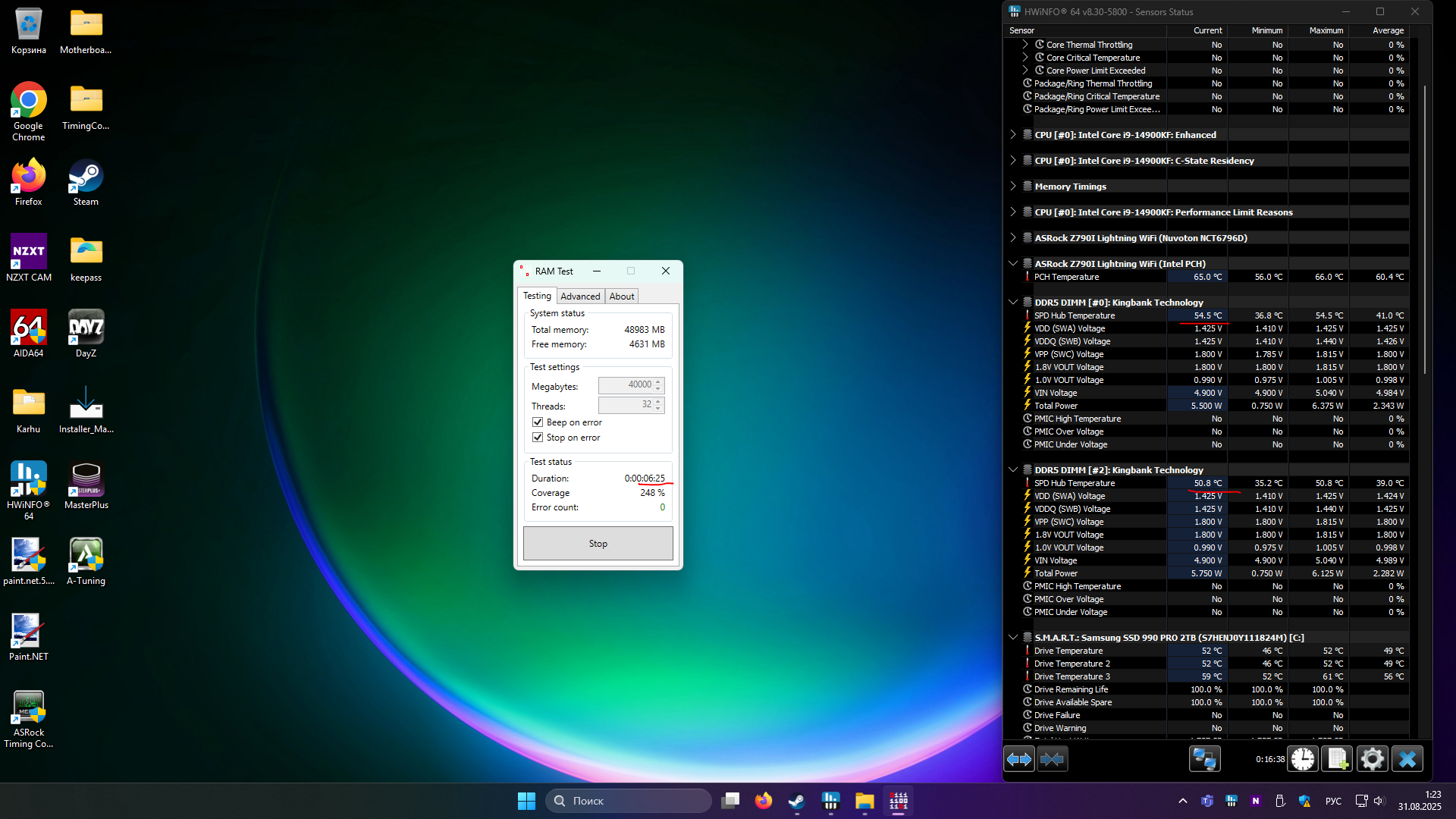Expand Core Power Limit Exceeded row
1456x819 pixels.
tap(1025, 71)
